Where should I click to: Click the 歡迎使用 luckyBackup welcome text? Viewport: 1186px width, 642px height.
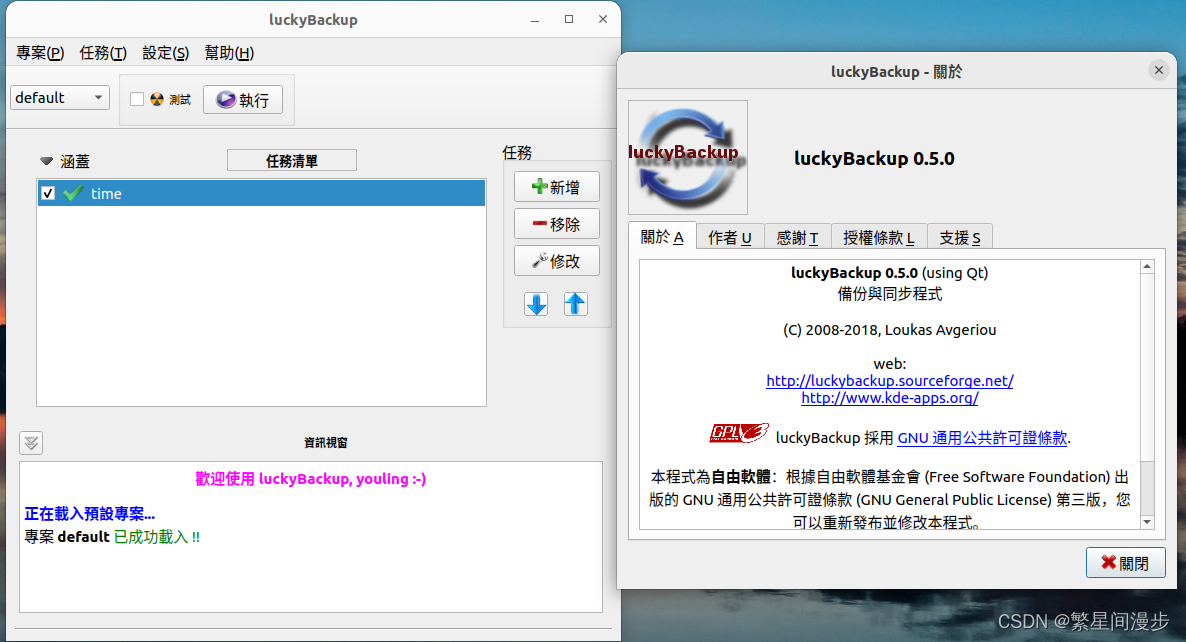point(311,479)
